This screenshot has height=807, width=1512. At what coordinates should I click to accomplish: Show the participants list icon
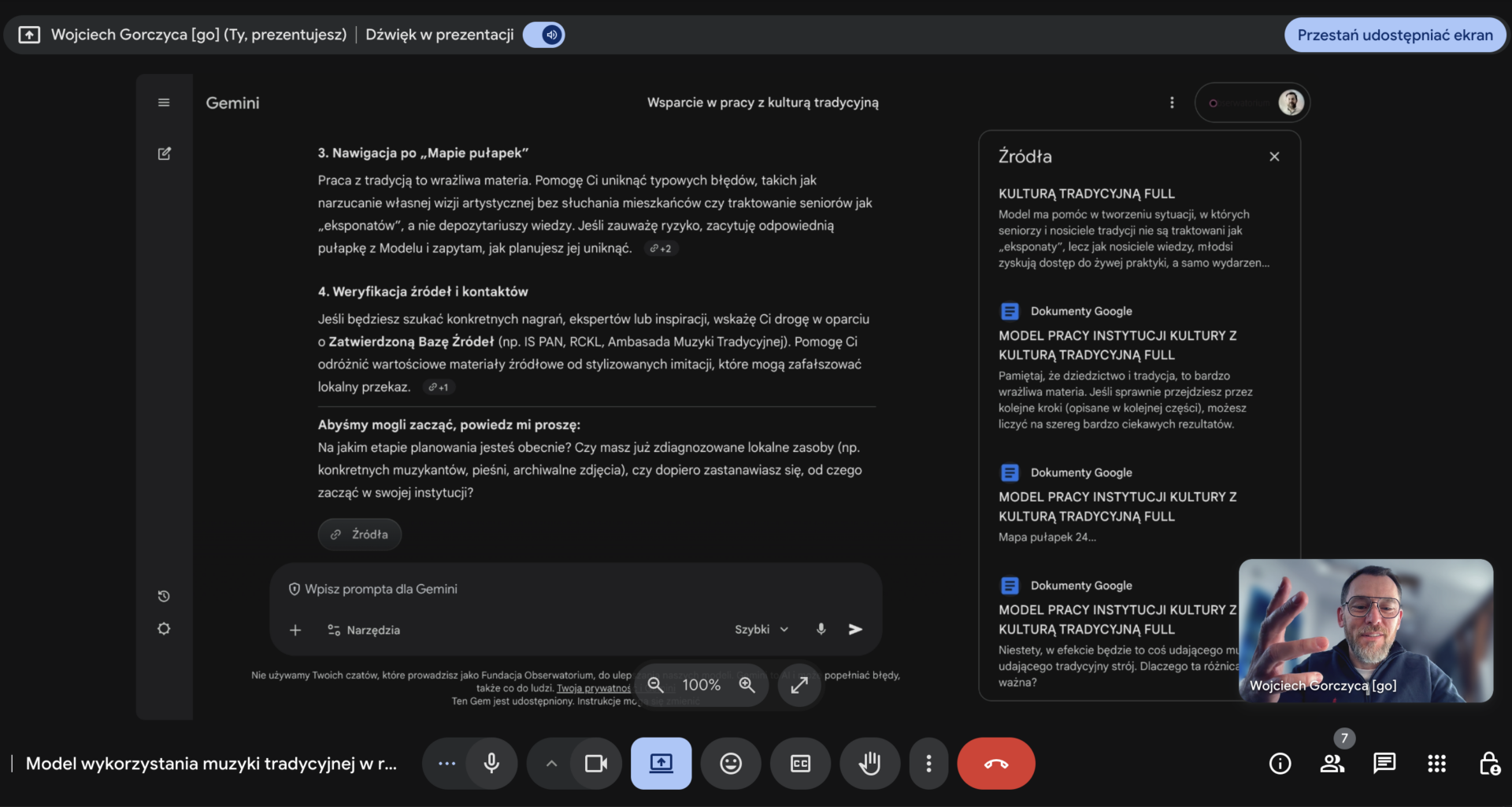[1332, 763]
